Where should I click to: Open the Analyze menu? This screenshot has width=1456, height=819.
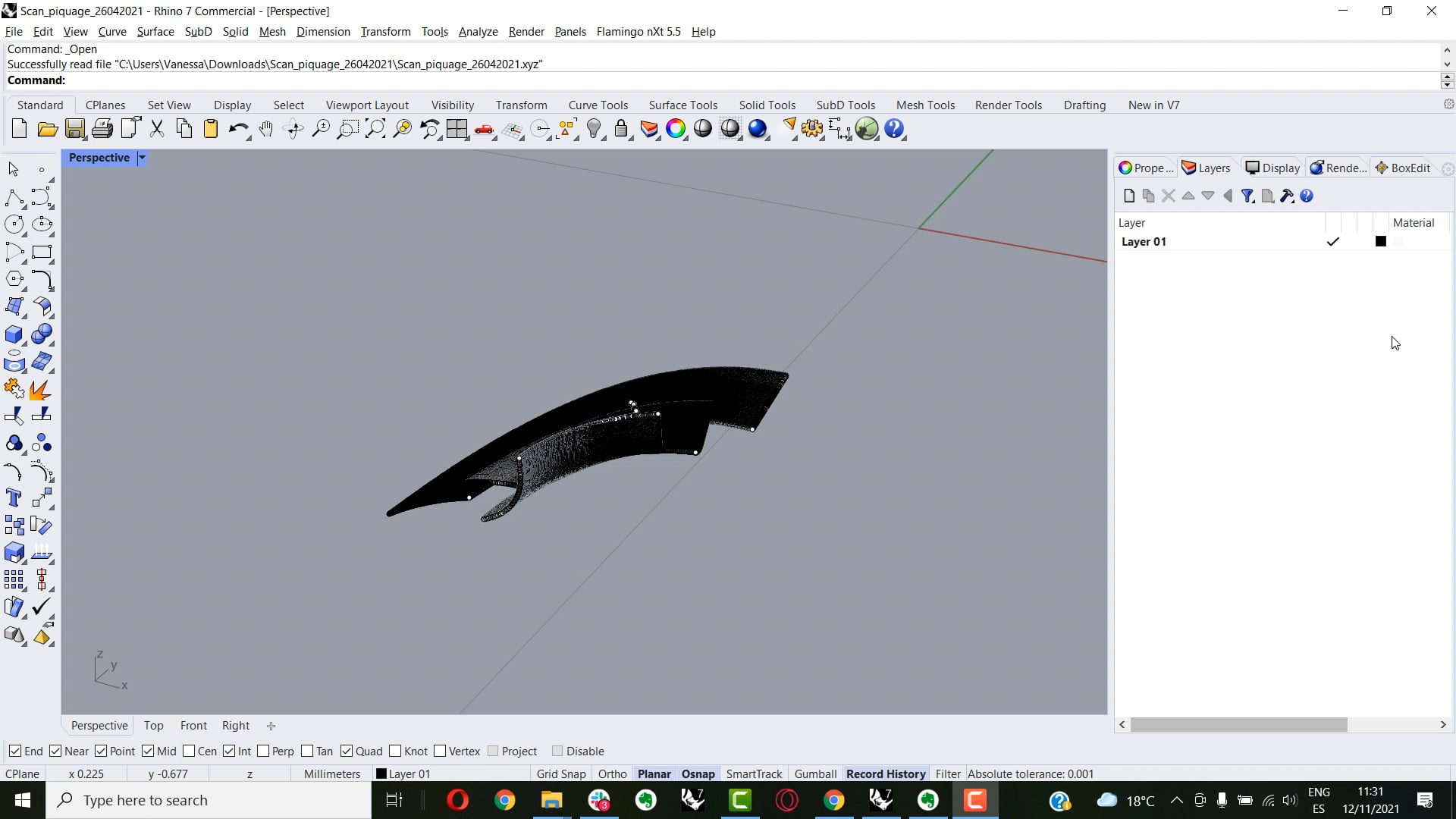tap(478, 32)
